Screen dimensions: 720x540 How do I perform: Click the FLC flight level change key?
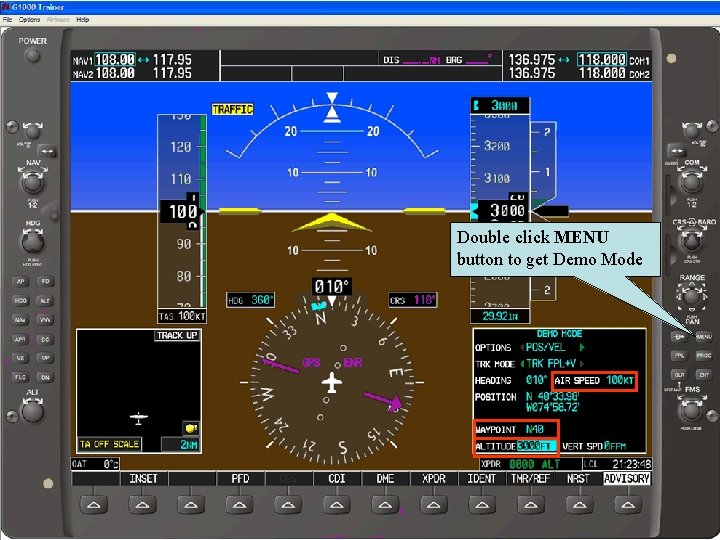click(20, 377)
